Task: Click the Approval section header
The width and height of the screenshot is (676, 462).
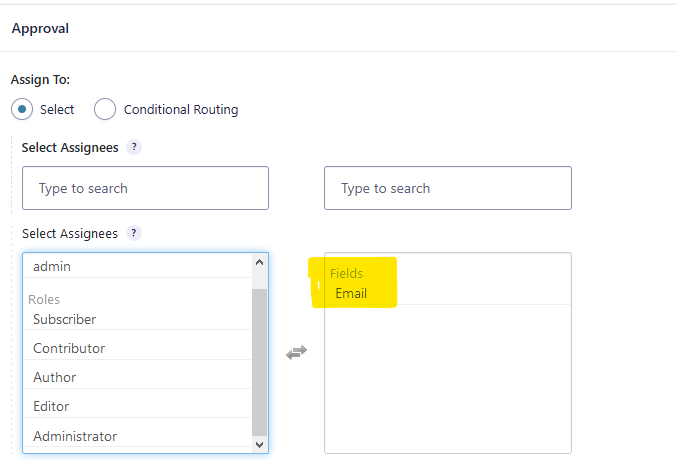Action: 40,28
